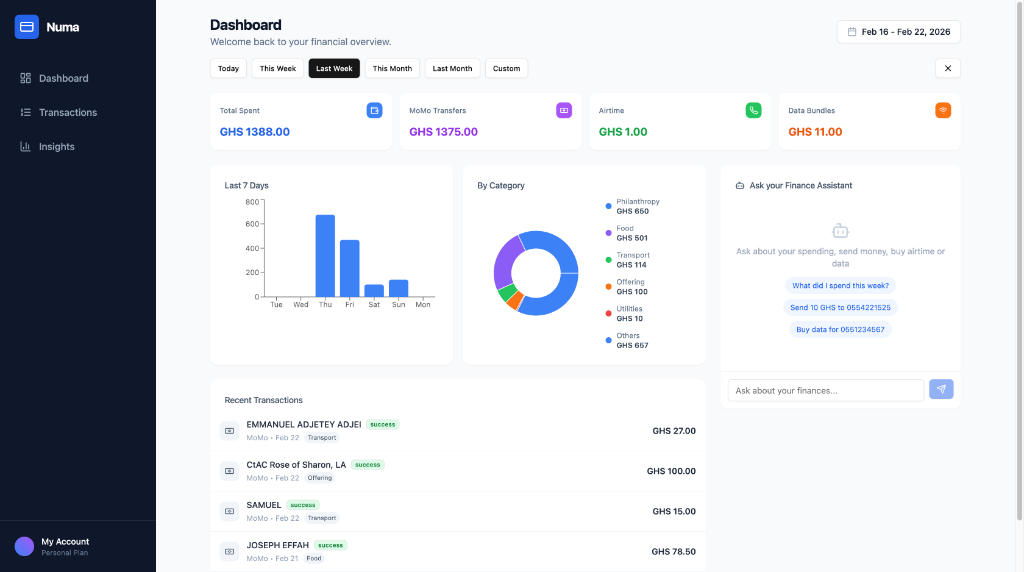The height and width of the screenshot is (572, 1024).
Task: Click the large robot icon in assistant panel
Action: tap(840, 231)
